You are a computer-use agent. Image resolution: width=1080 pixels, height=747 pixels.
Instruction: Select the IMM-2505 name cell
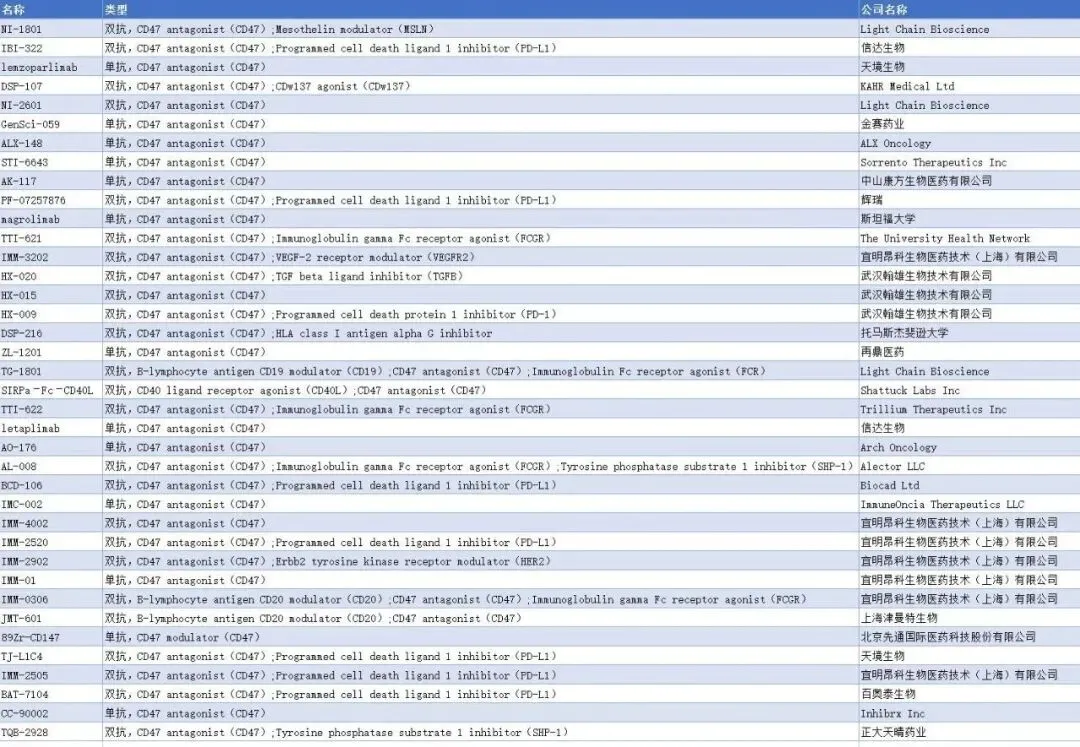pyautogui.click(x=51, y=675)
